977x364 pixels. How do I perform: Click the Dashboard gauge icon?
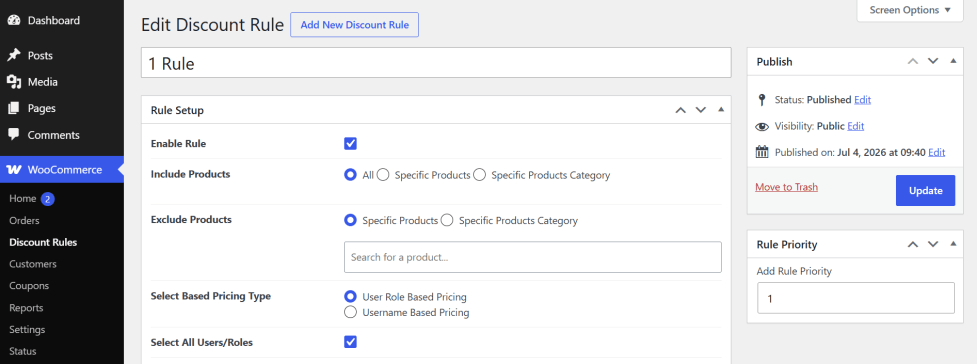pos(14,21)
